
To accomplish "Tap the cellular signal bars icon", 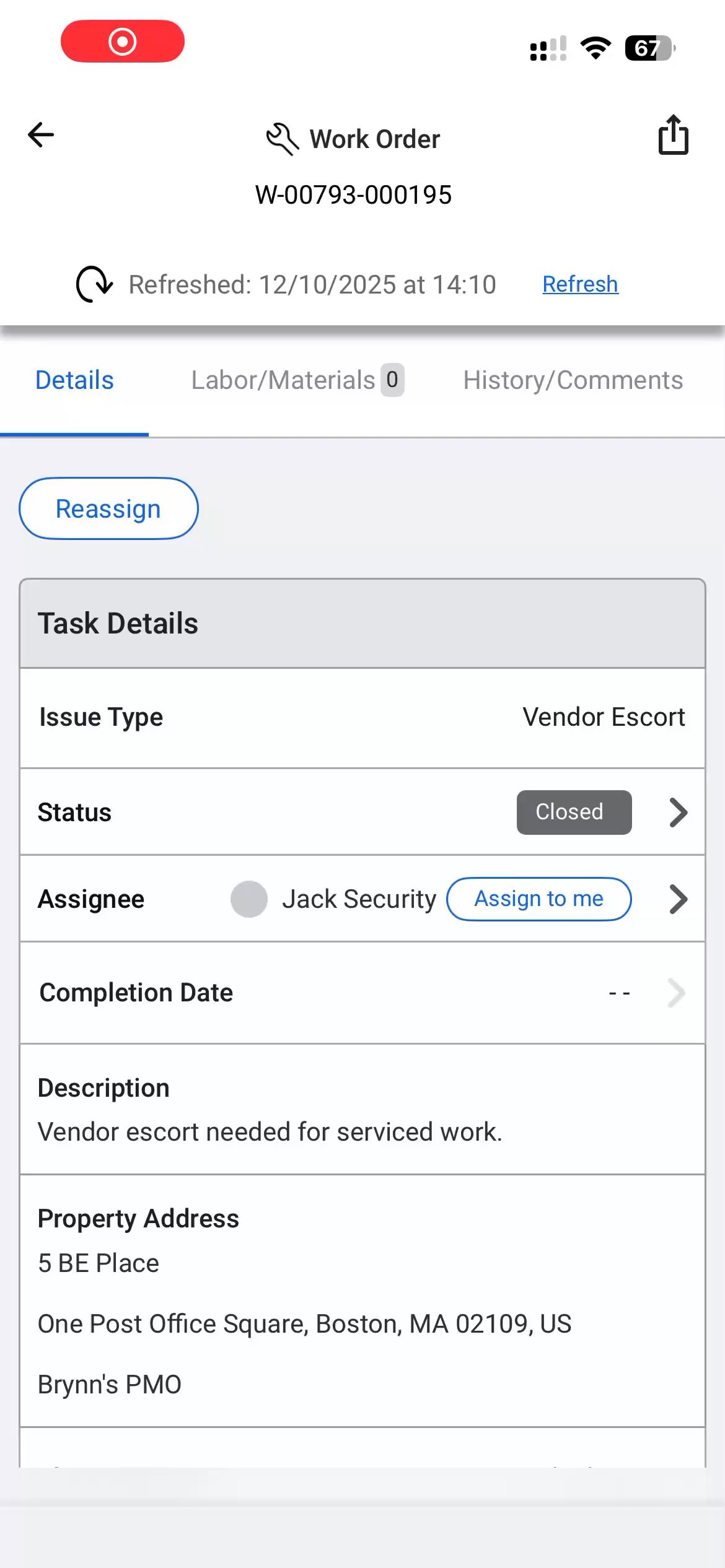I will pos(548,48).
